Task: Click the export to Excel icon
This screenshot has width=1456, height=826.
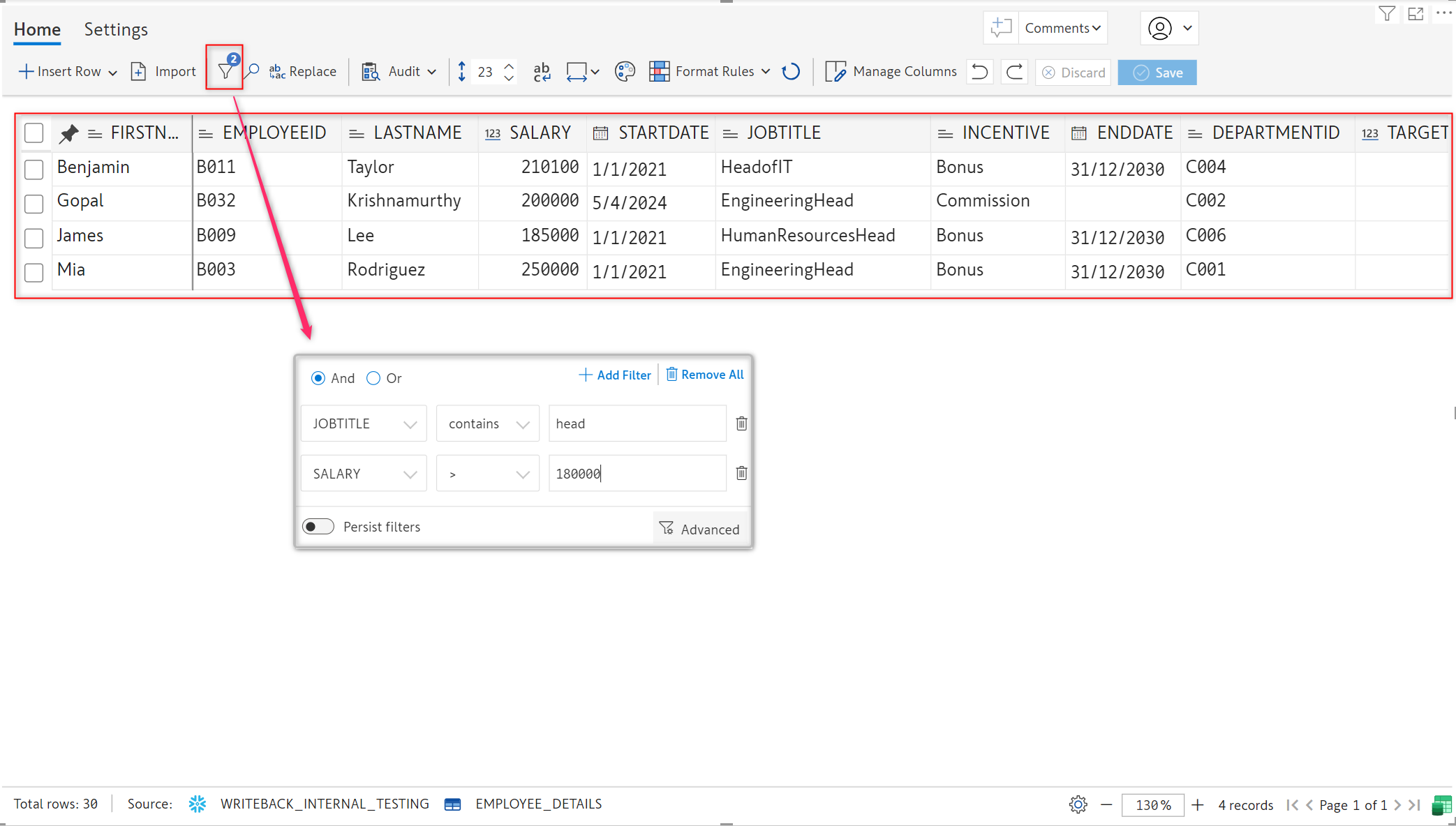Action: click(1441, 804)
